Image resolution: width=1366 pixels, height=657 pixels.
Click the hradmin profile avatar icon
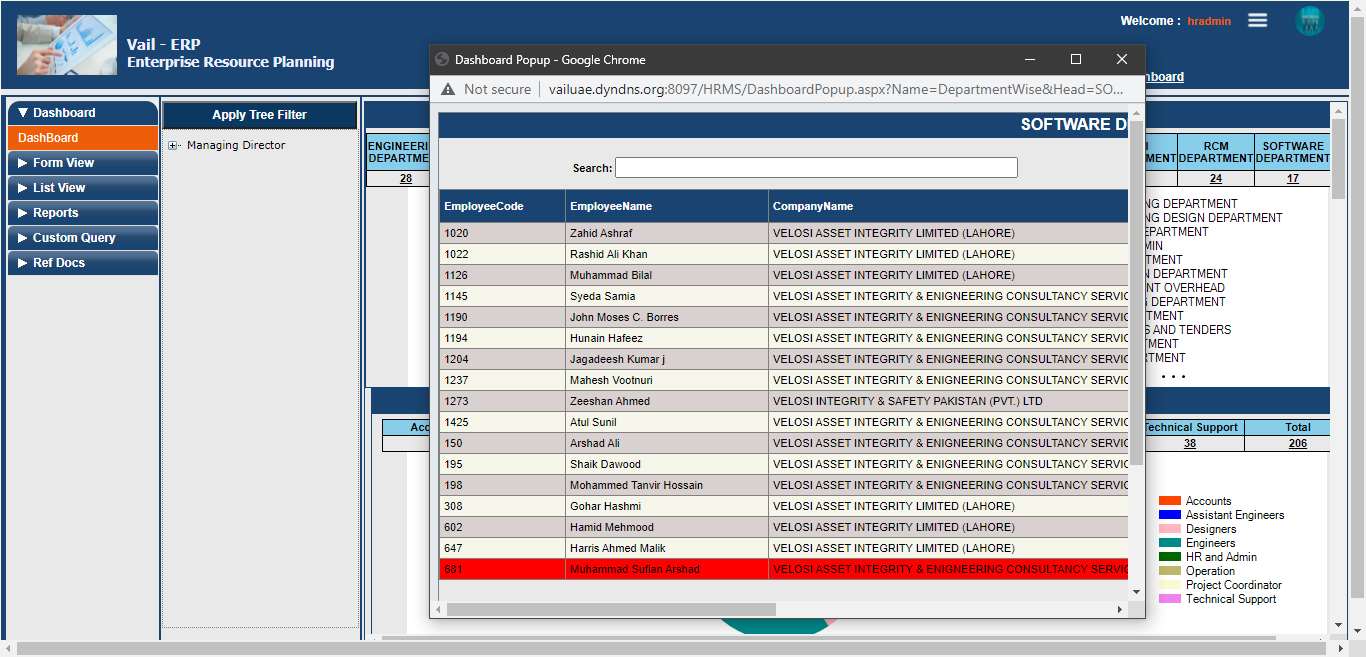coord(1311,19)
